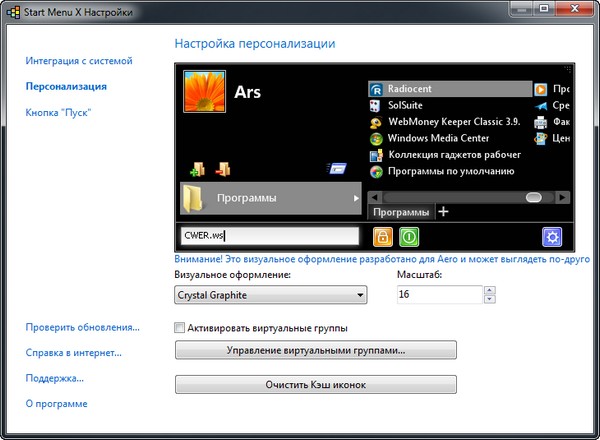This screenshot has height=440, width=600.
Task: Click the Масштаб value field
Action: [x=440, y=295]
